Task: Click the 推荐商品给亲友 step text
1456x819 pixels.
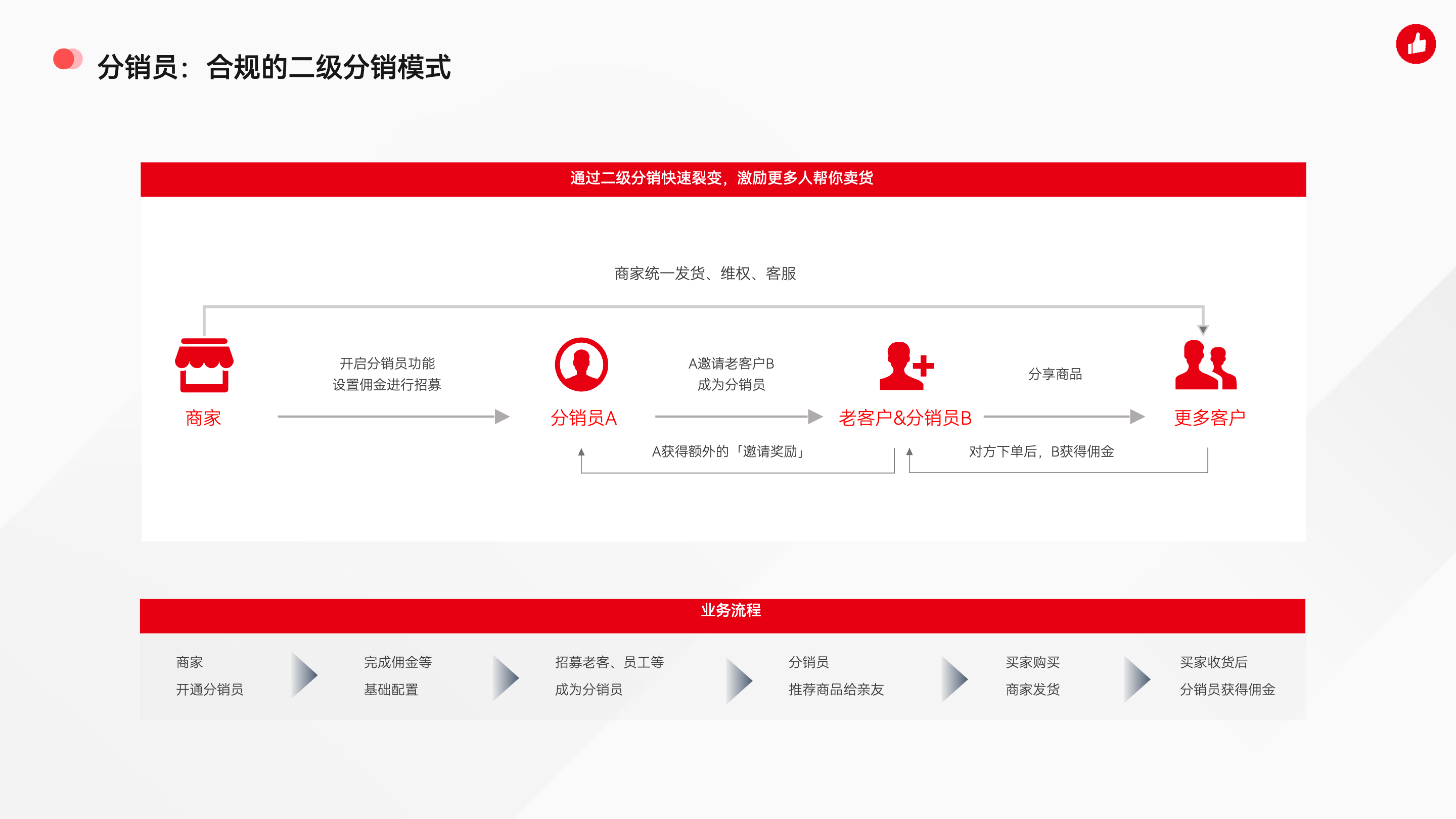Action: point(836,690)
